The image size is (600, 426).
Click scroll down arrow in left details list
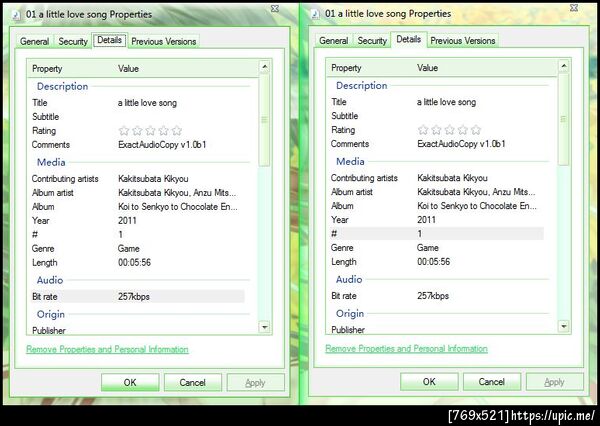[264, 327]
